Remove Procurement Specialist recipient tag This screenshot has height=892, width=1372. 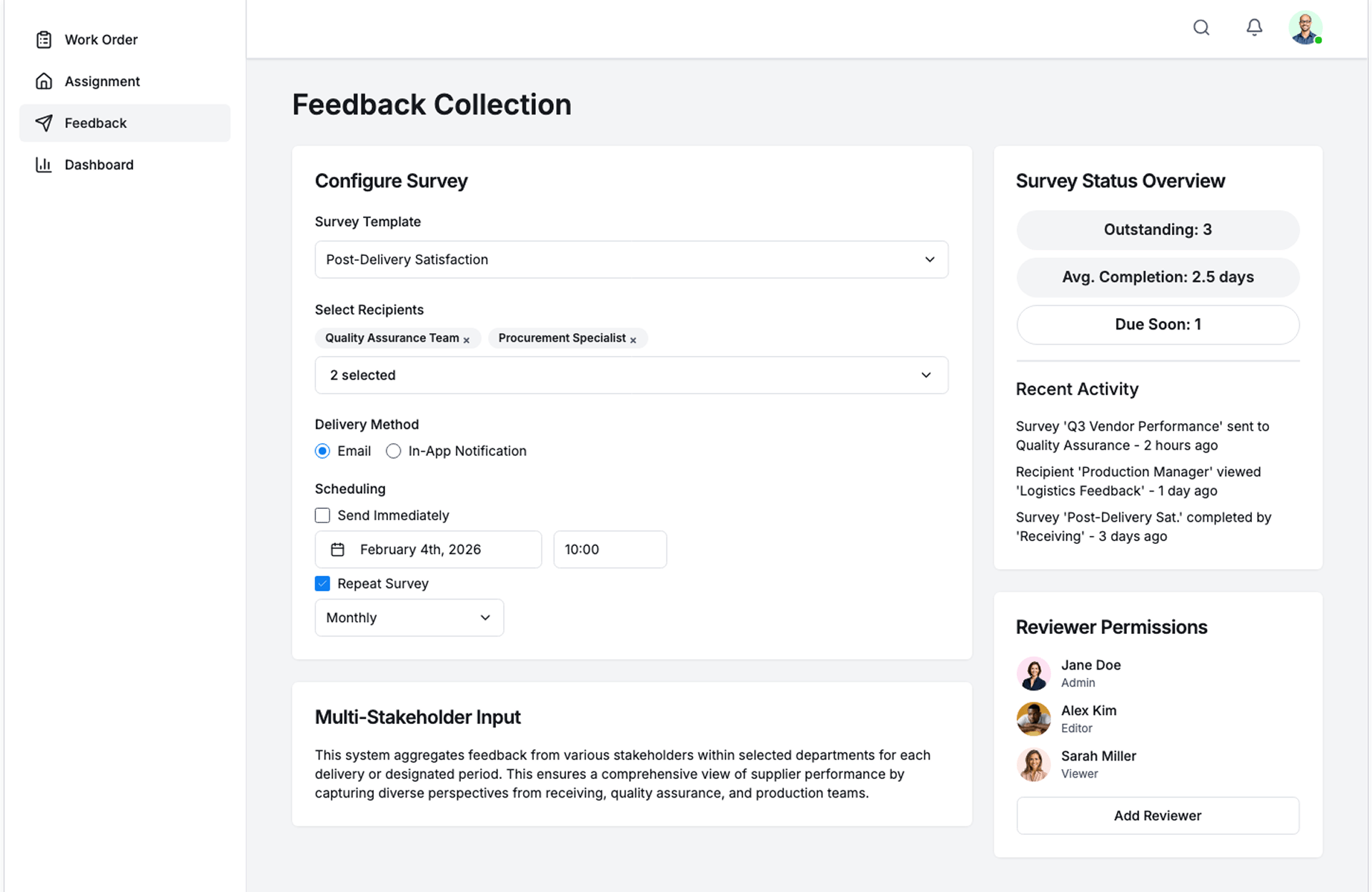633,340
